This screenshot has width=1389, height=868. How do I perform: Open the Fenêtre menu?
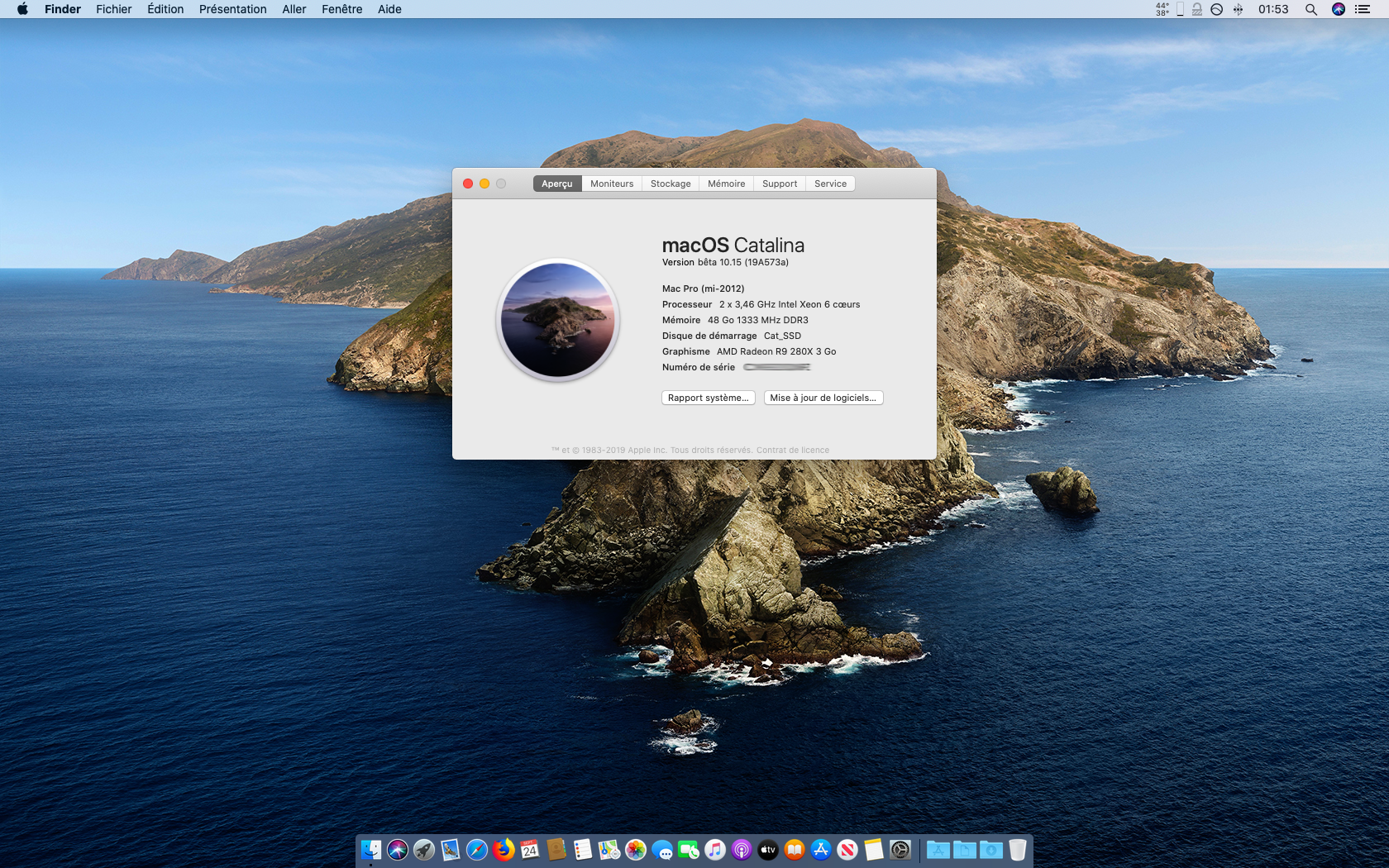tap(342, 9)
